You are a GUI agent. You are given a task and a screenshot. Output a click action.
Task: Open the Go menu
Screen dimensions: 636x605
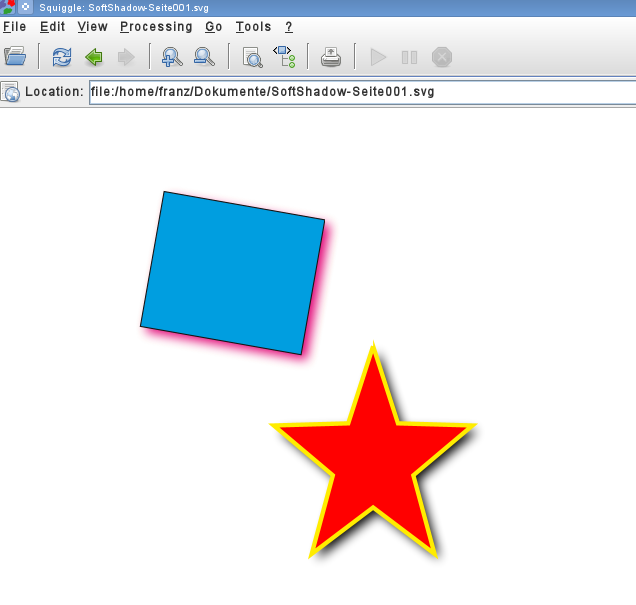214,27
